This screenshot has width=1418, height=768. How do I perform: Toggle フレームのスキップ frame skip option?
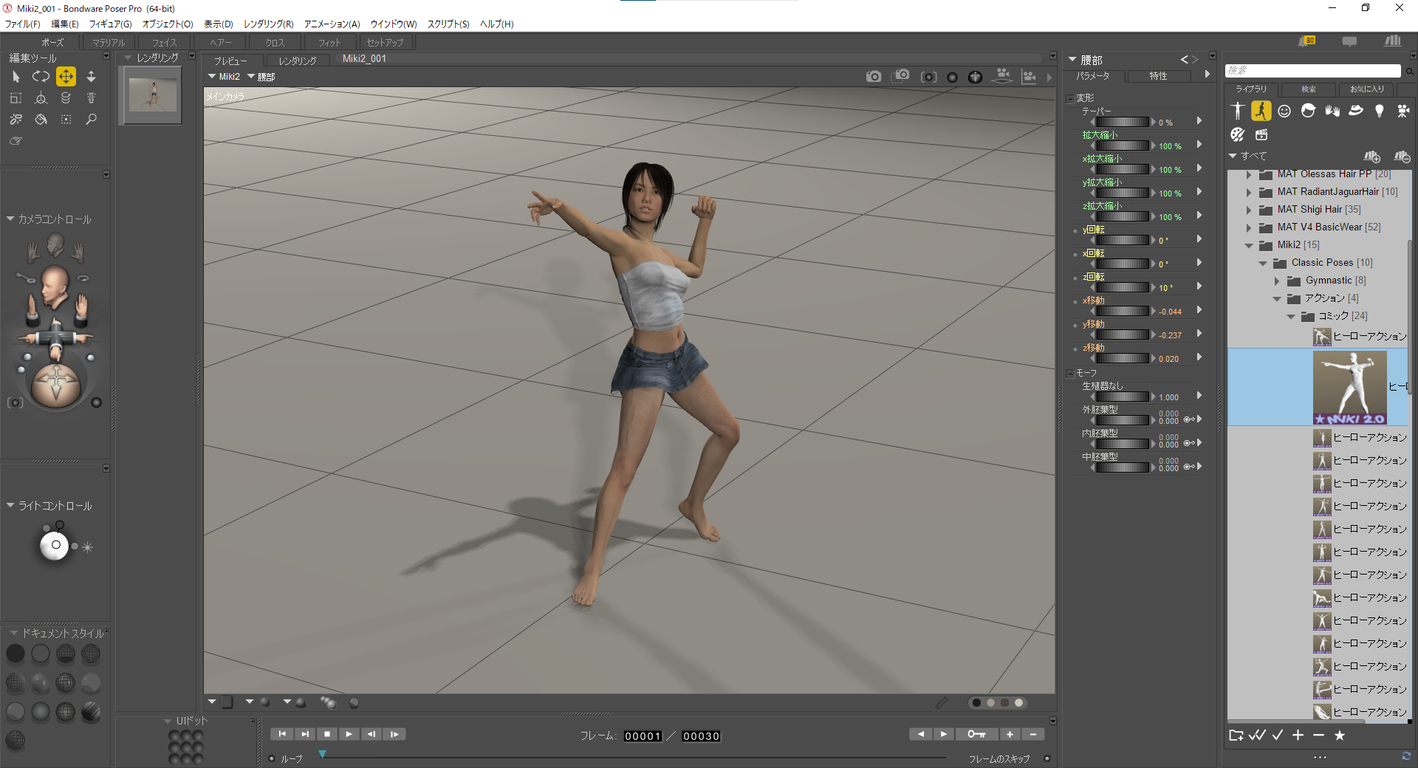click(x=1047, y=759)
